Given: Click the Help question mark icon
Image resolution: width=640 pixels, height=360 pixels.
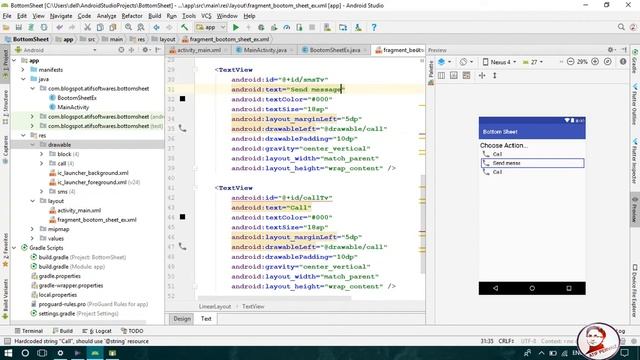Looking at the screenshot, I should coord(374,27).
